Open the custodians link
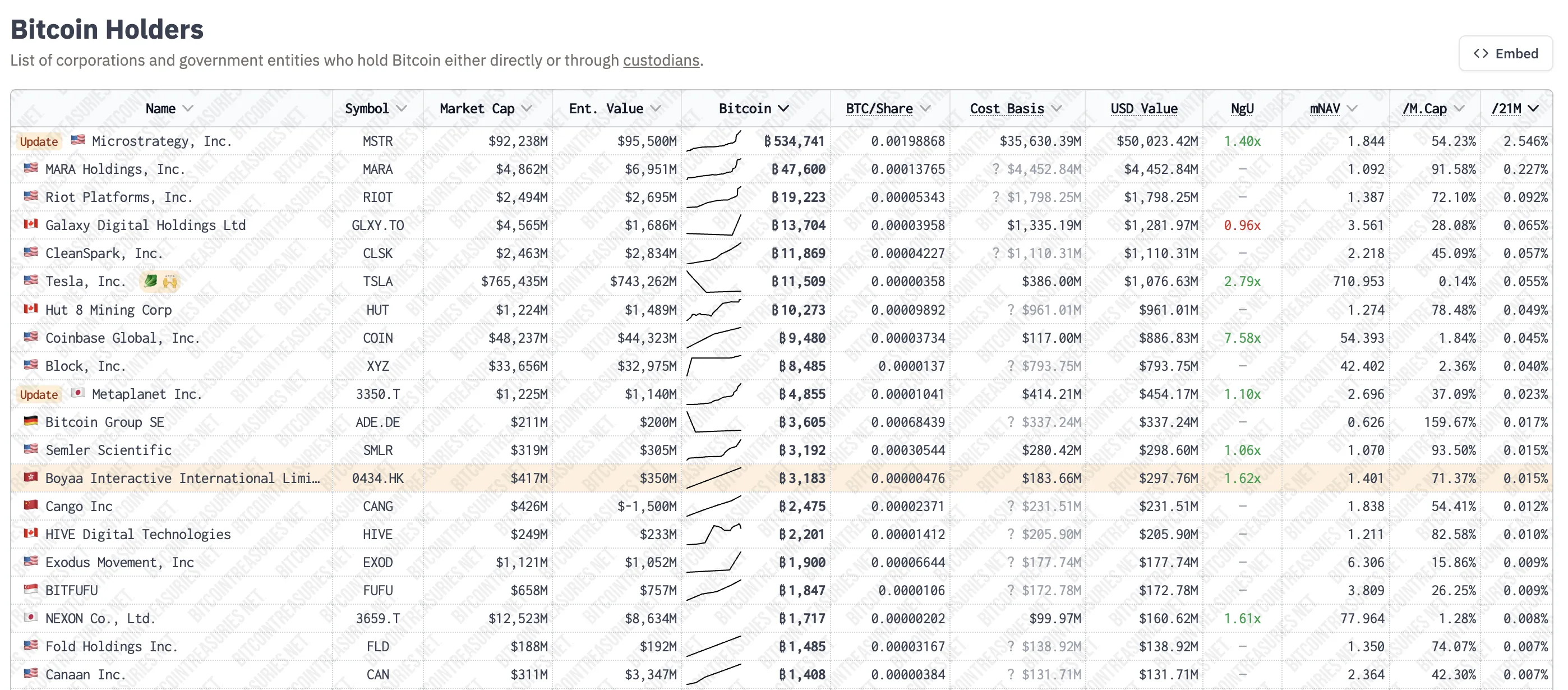Viewport: 1568px width, 690px height. point(661,60)
